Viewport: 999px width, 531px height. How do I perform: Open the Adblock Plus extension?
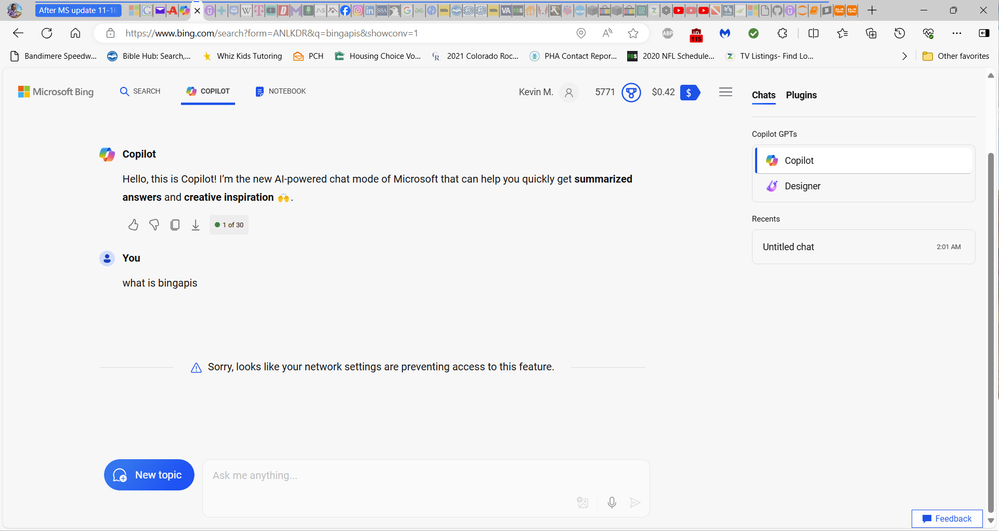[668, 33]
